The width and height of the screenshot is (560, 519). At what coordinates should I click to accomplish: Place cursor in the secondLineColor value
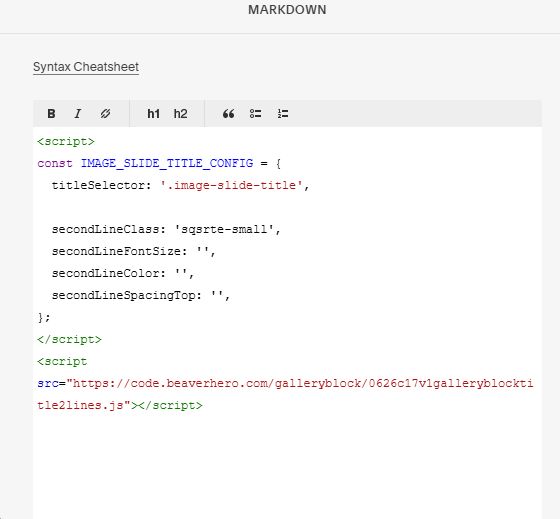181,274
